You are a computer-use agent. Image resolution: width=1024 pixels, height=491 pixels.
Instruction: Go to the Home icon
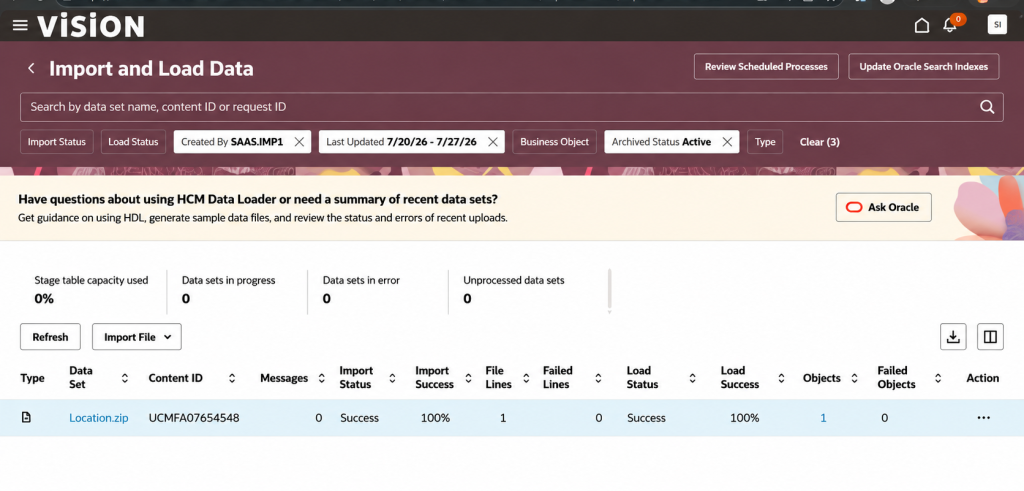[921, 25]
